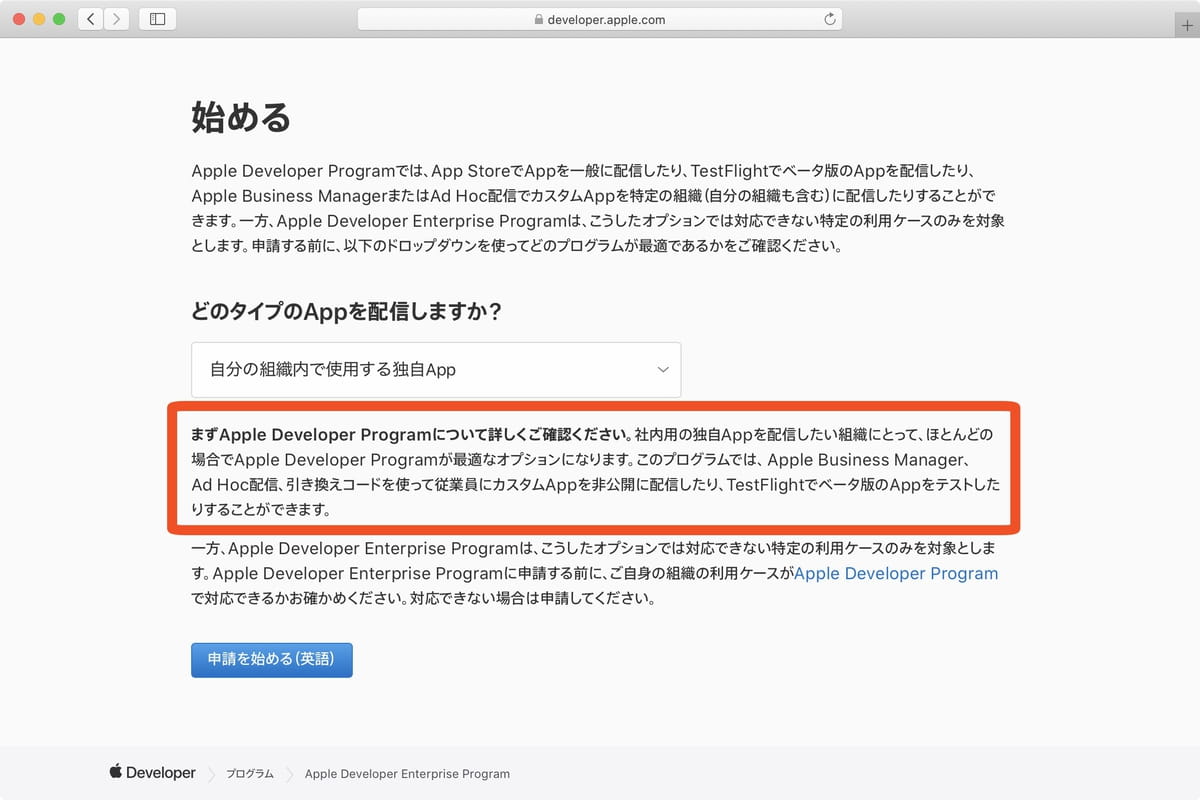Follow the Apple Developer Program link
The height and width of the screenshot is (800, 1200).
coord(896,574)
